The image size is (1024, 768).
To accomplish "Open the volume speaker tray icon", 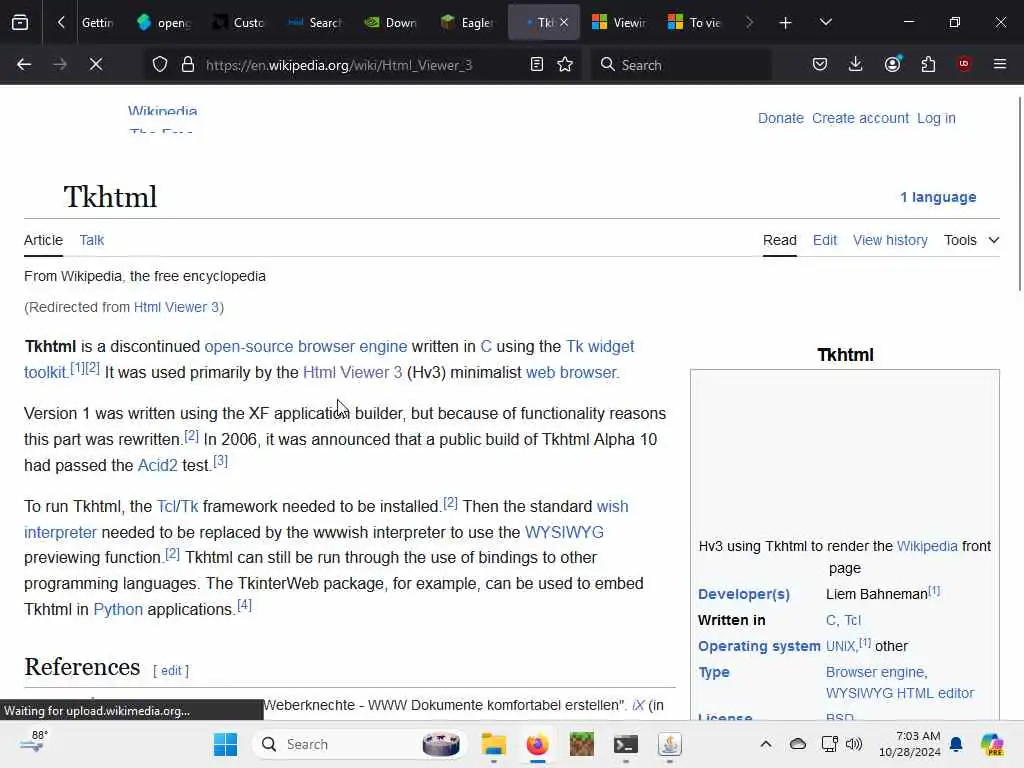I will coord(854,744).
